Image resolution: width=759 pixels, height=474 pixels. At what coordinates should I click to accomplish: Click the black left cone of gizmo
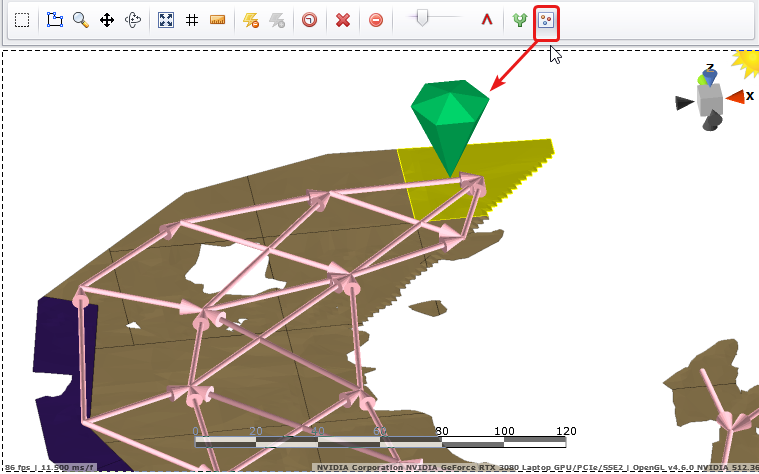tap(684, 103)
